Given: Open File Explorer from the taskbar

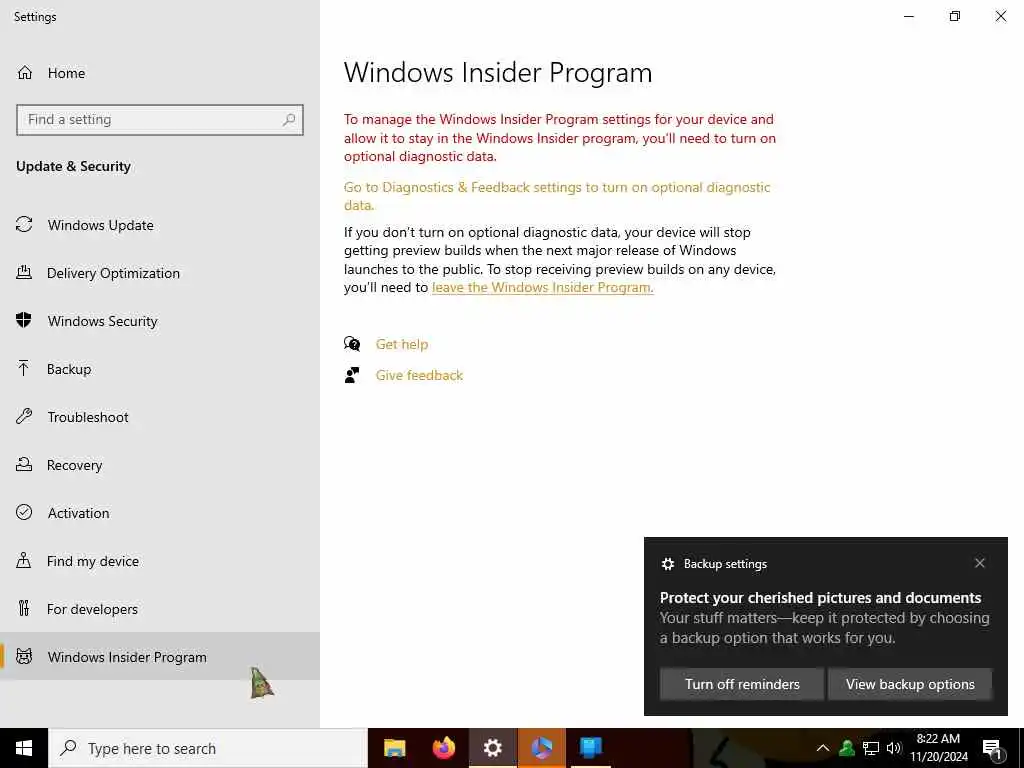Looking at the screenshot, I should tap(394, 748).
